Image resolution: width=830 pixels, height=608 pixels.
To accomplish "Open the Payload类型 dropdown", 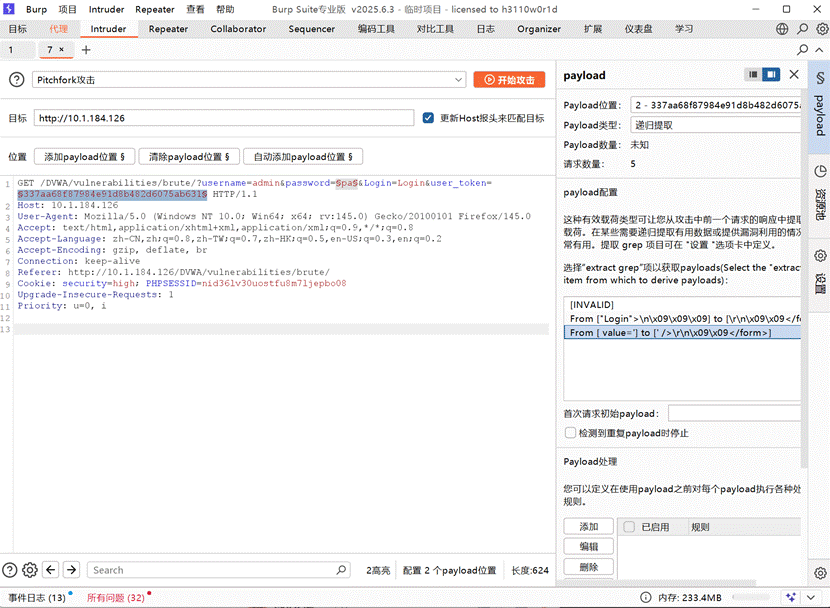I will [x=715, y=125].
